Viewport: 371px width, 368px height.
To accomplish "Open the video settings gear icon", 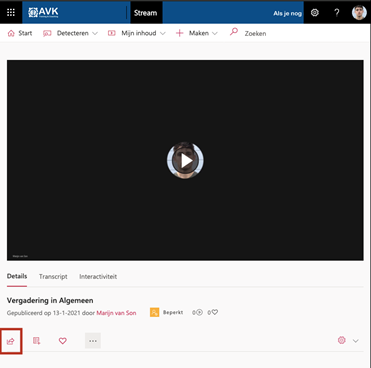I will point(342,340).
